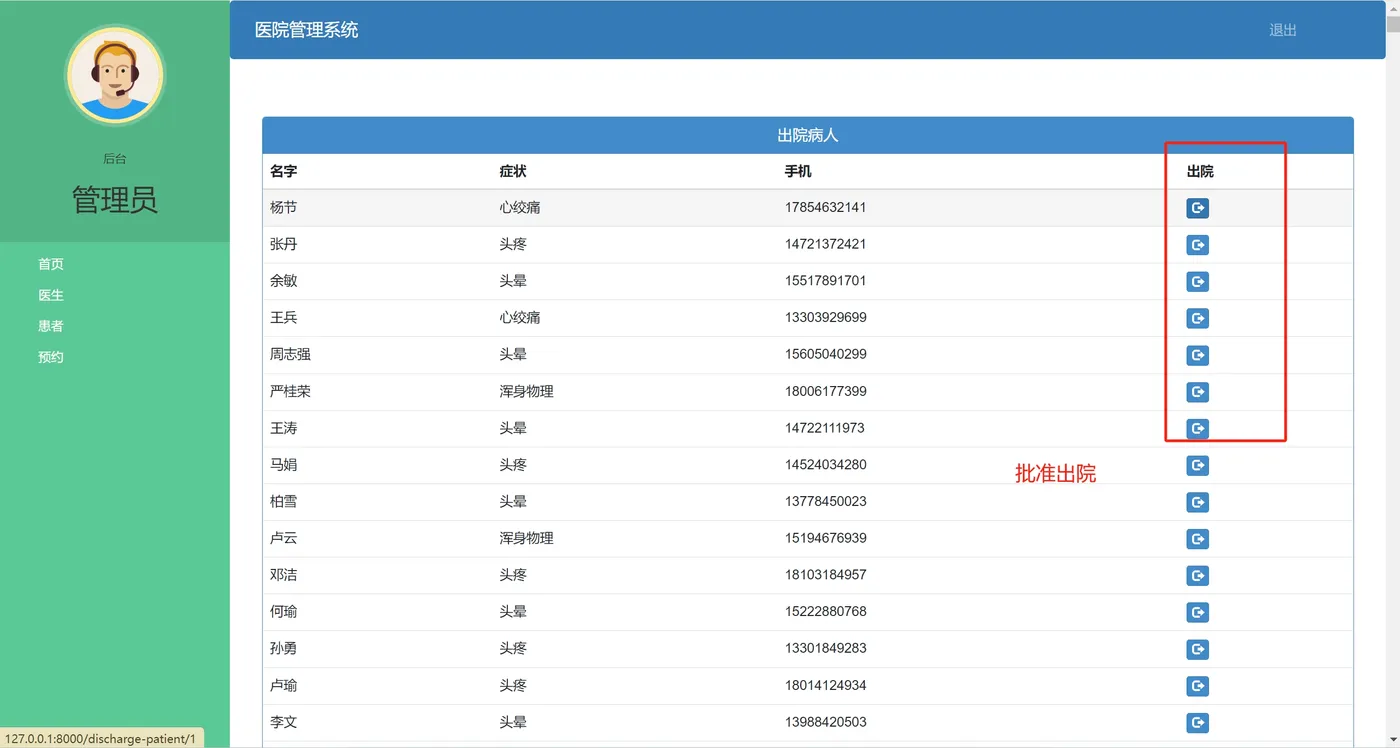Select the name 严桂荣

coord(291,392)
